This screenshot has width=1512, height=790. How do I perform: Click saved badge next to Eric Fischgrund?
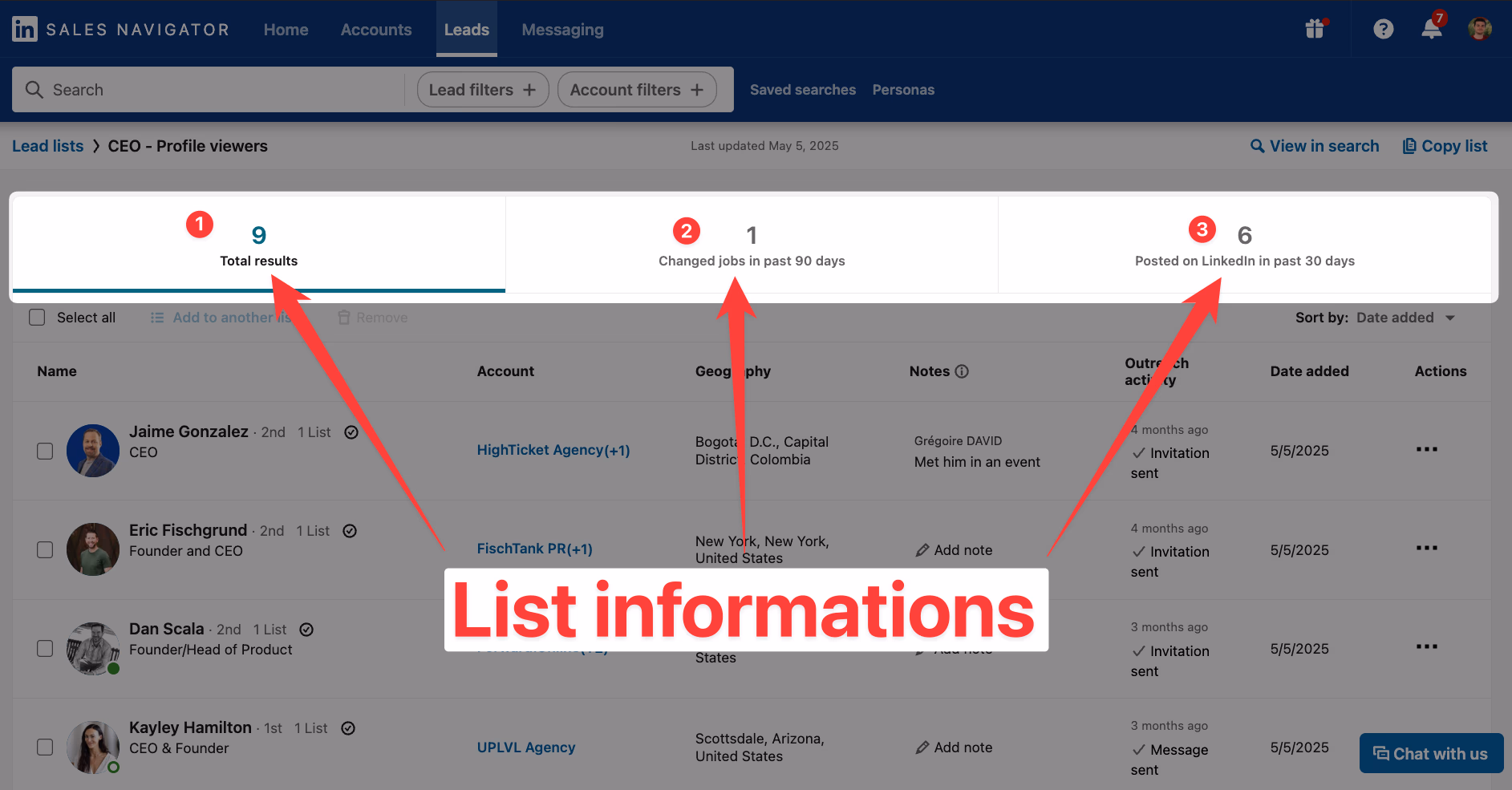350,531
